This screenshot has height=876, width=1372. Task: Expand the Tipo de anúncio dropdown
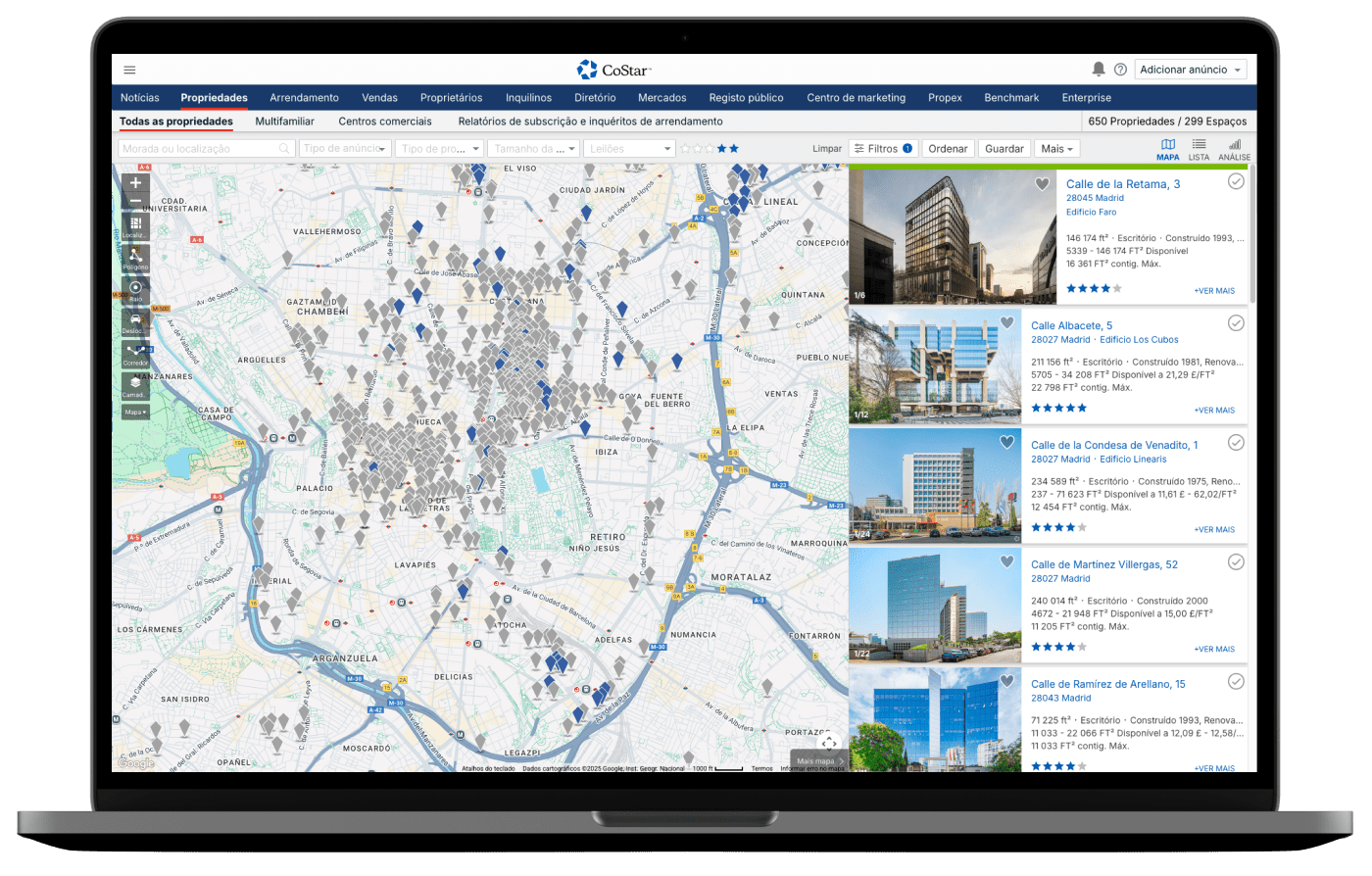[x=345, y=149]
